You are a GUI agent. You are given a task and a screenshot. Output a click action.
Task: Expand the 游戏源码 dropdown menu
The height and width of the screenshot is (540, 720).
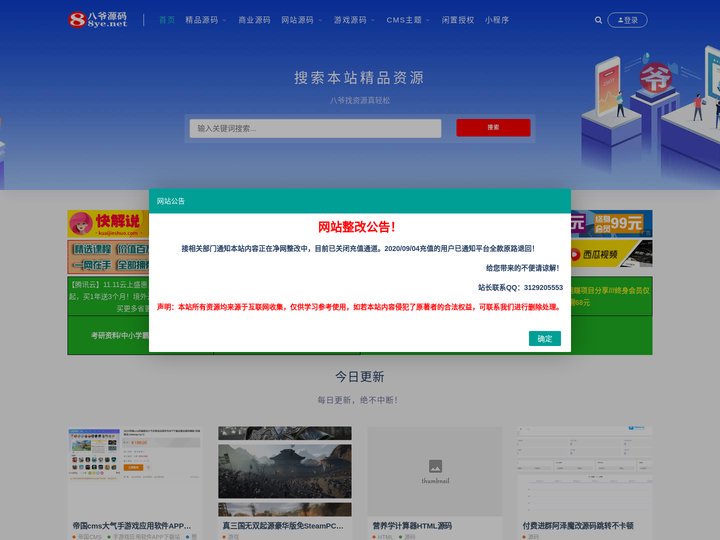[x=354, y=20]
